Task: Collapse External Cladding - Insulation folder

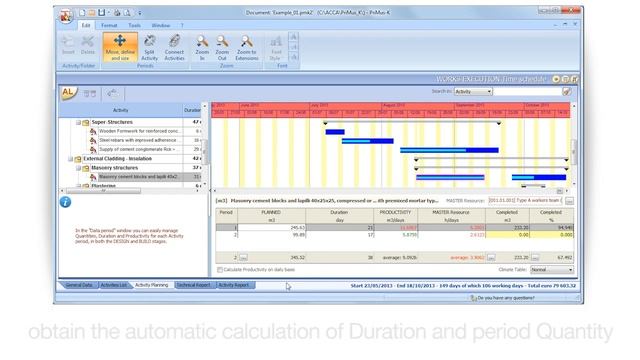Action: tap(70, 159)
